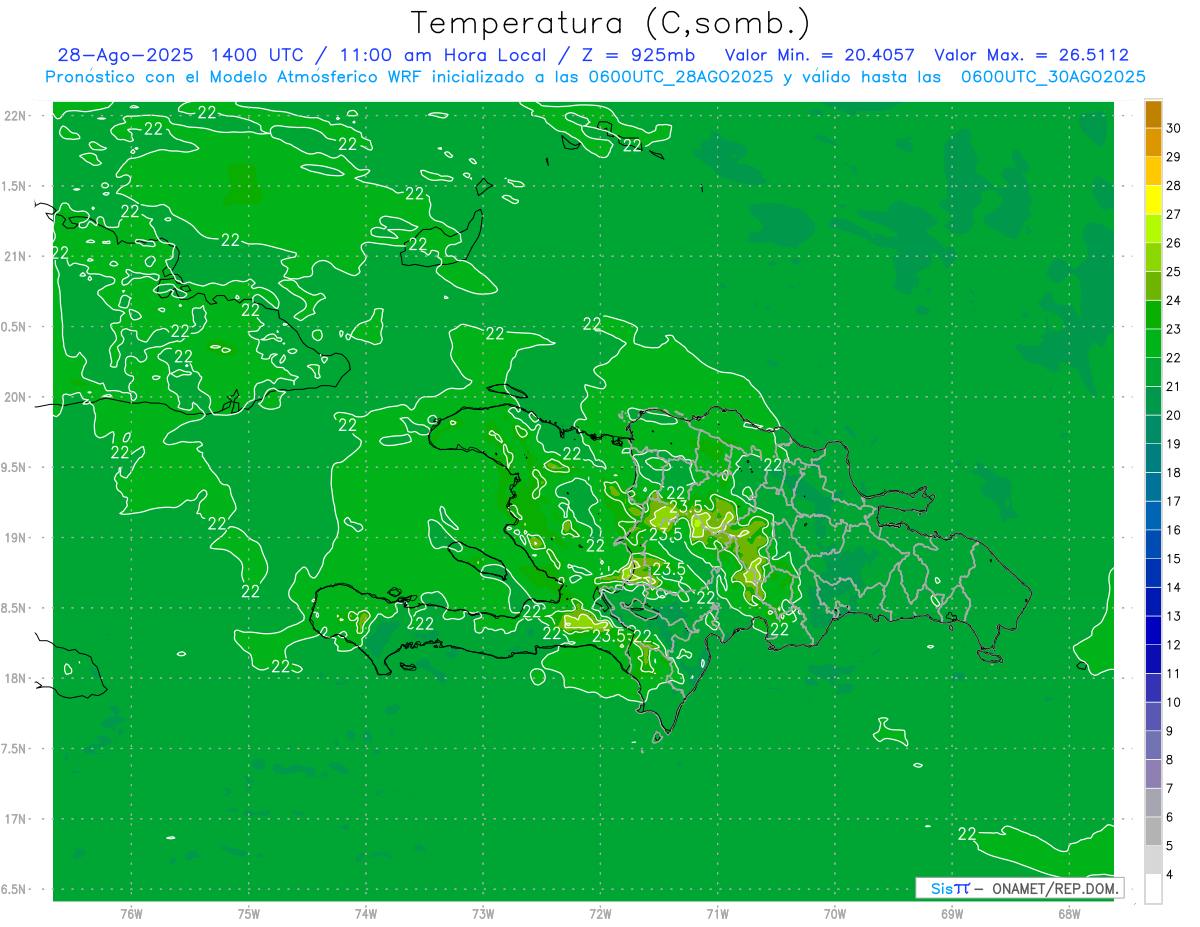This screenshot has width=1200, height=927.
Task: Click the color scale label "24"
Action: pyautogui.click(x=1173, y=300)
